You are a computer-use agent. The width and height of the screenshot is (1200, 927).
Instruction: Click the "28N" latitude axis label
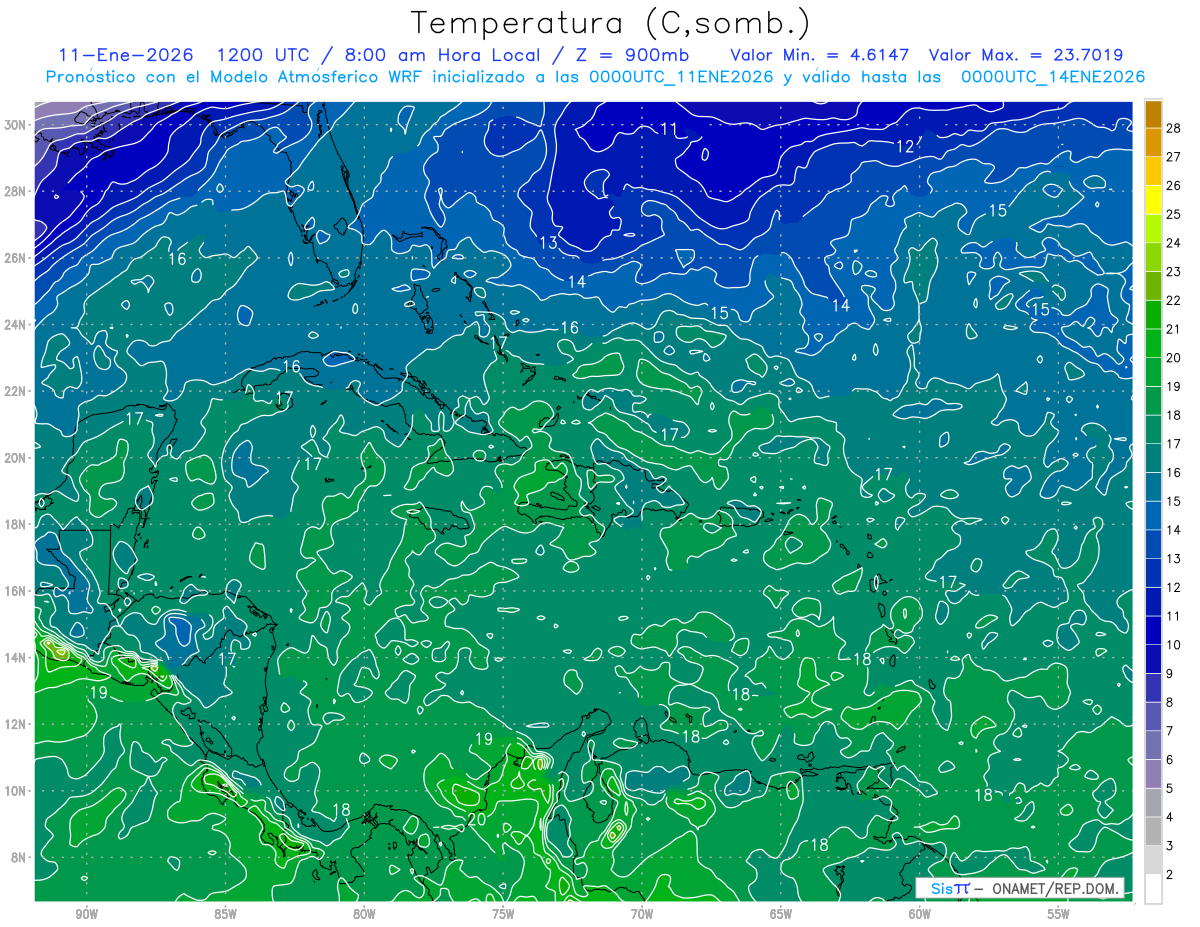[16, 191]
